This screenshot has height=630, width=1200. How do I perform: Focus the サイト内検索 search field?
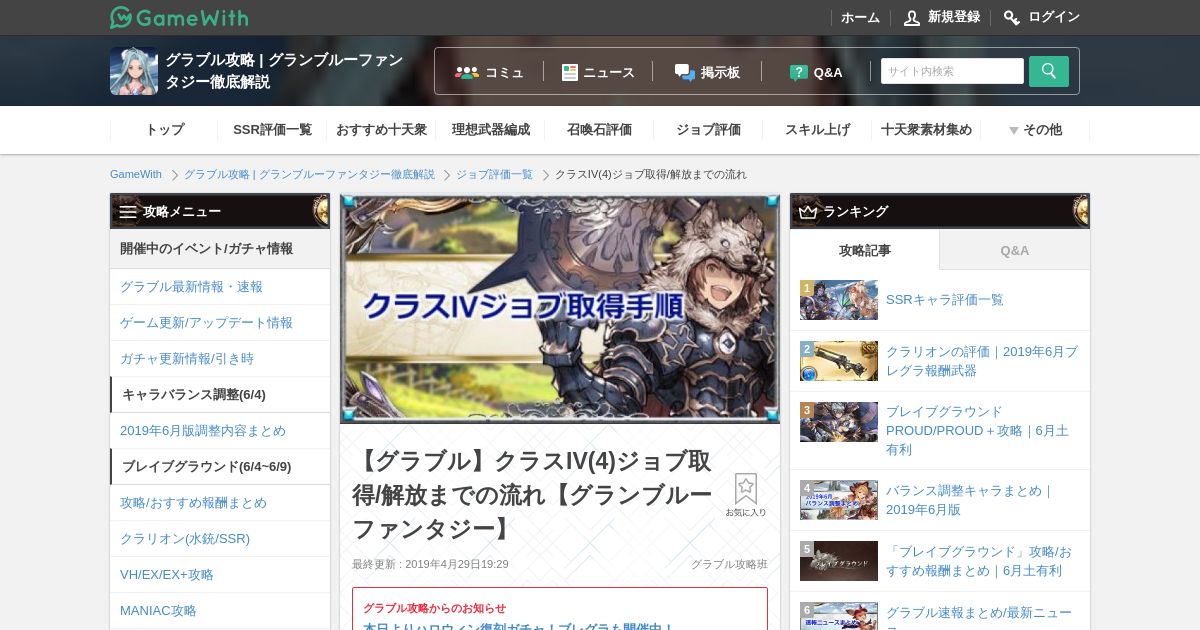(952, 71)
